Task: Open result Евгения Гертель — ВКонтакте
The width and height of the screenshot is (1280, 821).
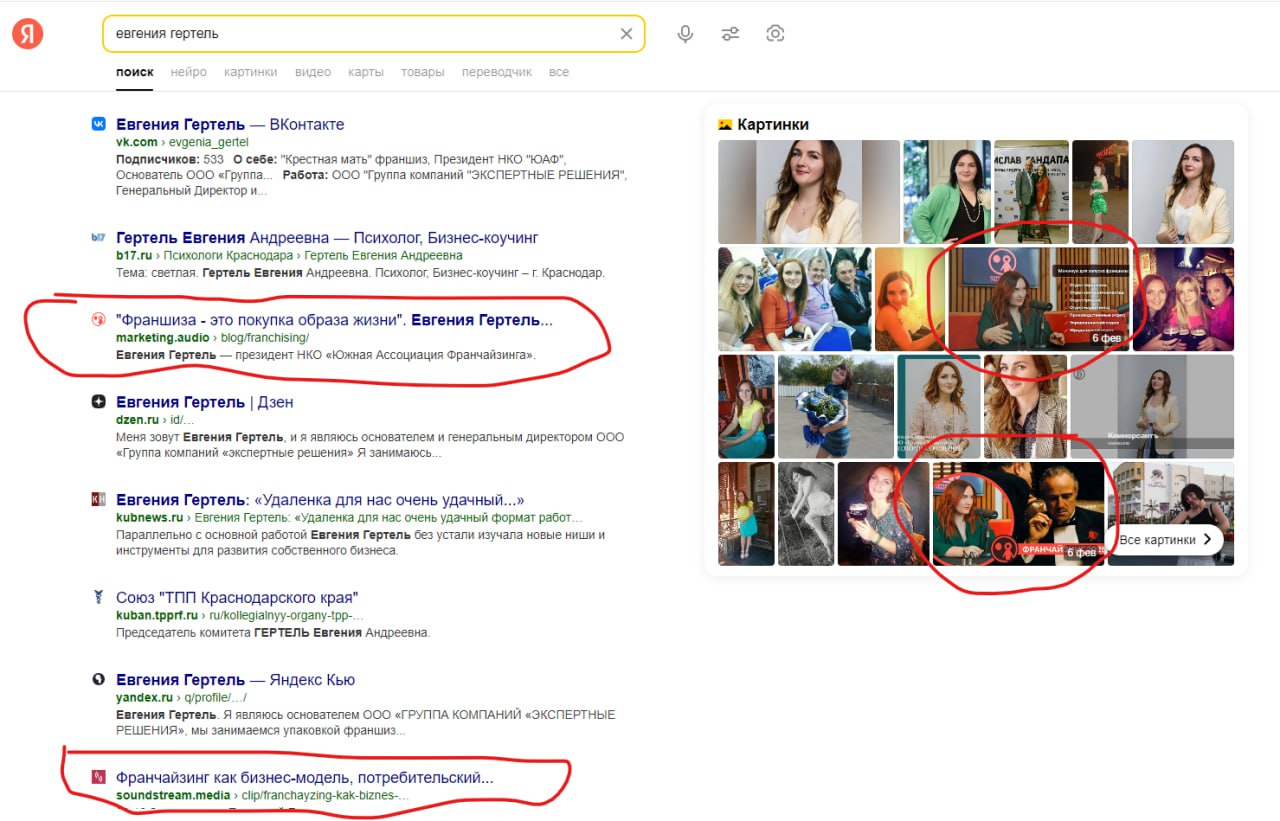Action: tap(230, 124)
